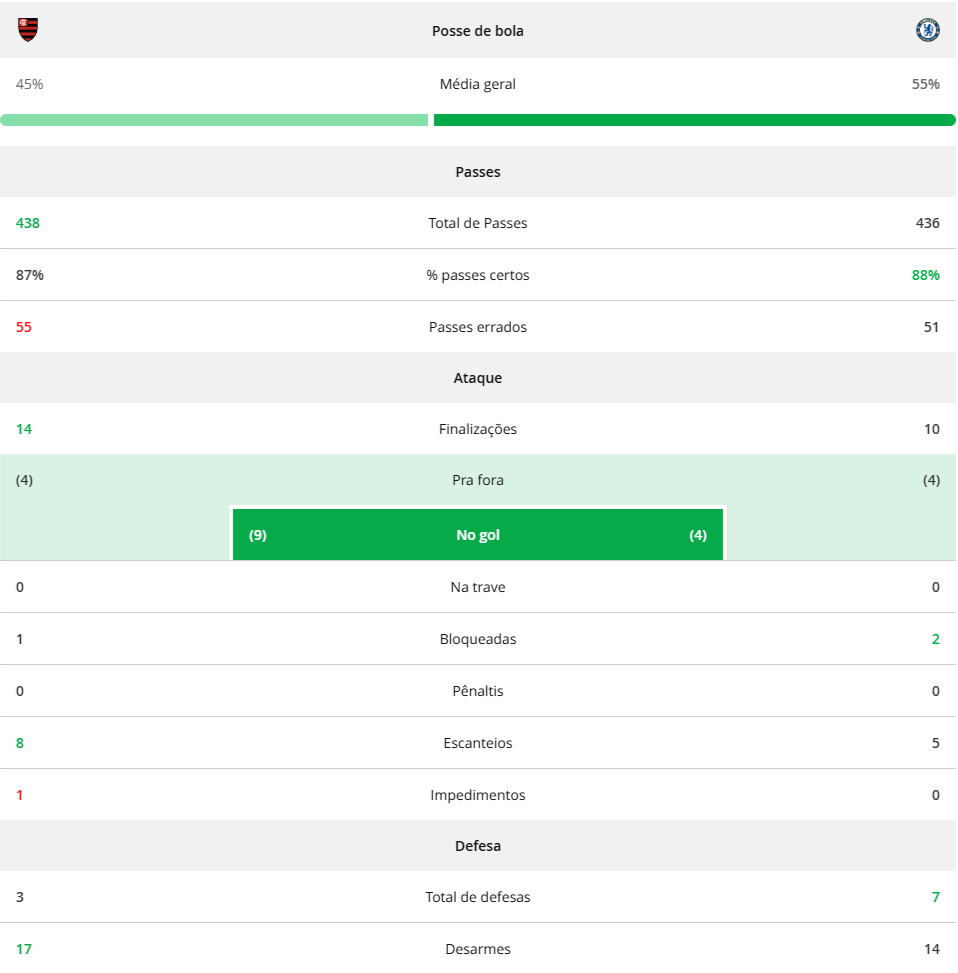Viewport: 958px width, 973px height.
Task: Click the Total de defesas label
Action: 478,897
